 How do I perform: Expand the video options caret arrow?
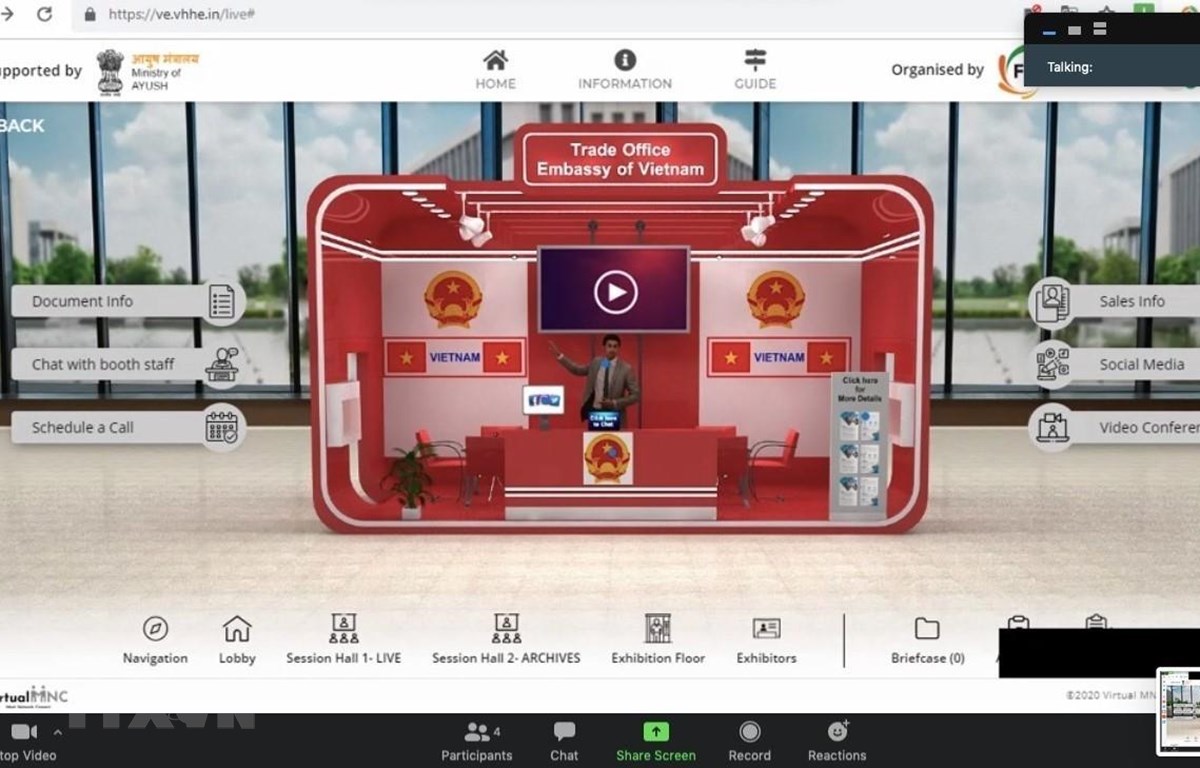point(57,732)
